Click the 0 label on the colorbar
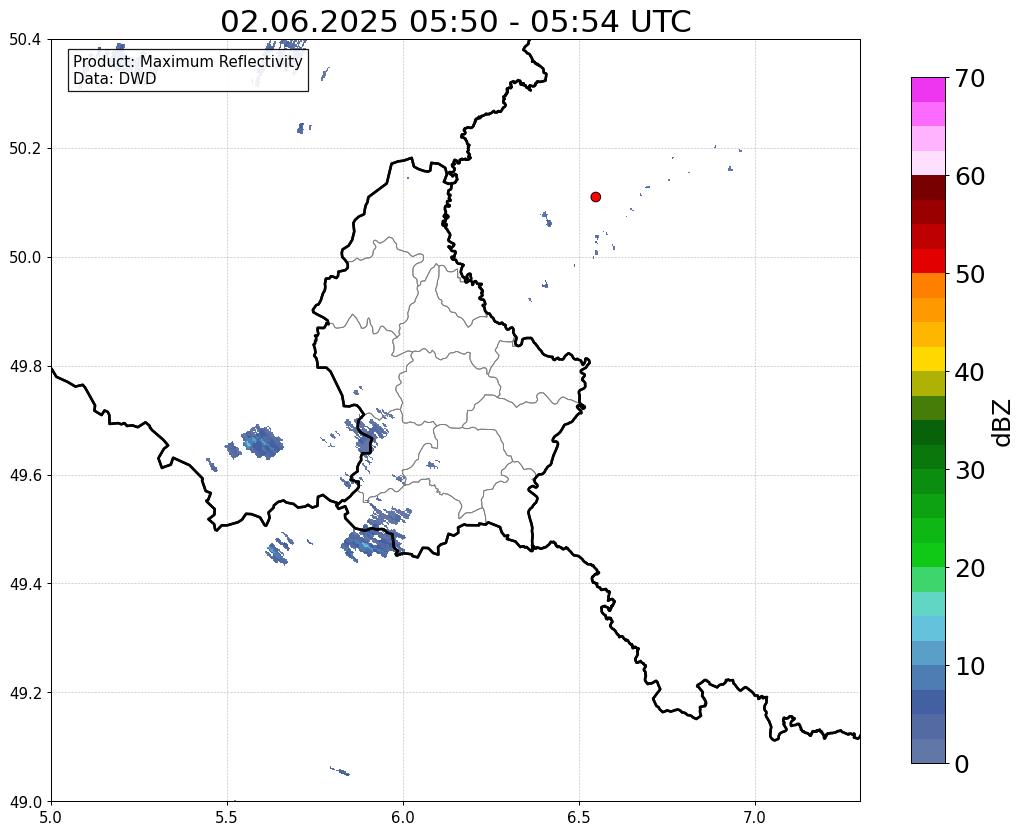Viewport: 1023px width, 834px height. [962, 764]
